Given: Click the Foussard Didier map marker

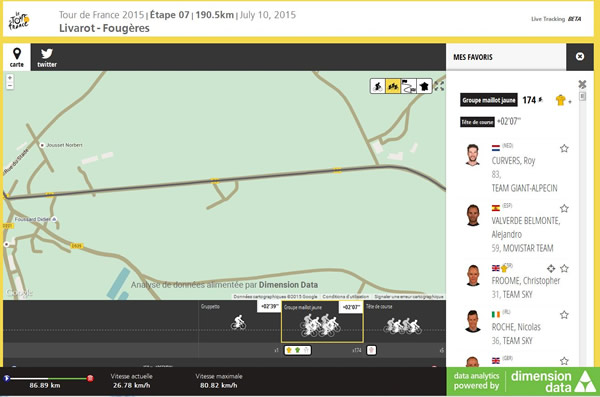Looking at the screenshot, I should 54,219.
